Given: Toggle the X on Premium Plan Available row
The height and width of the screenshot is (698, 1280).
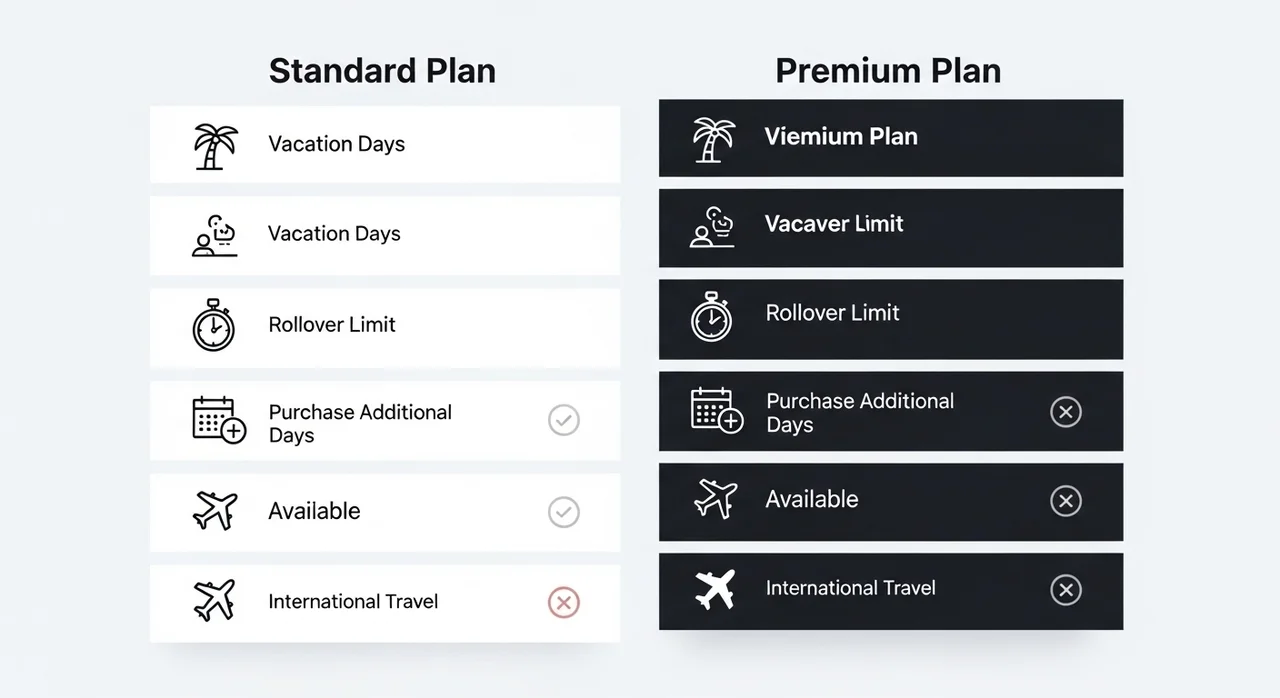Looking at the screenshot, I should click(x=1066, y=501).
